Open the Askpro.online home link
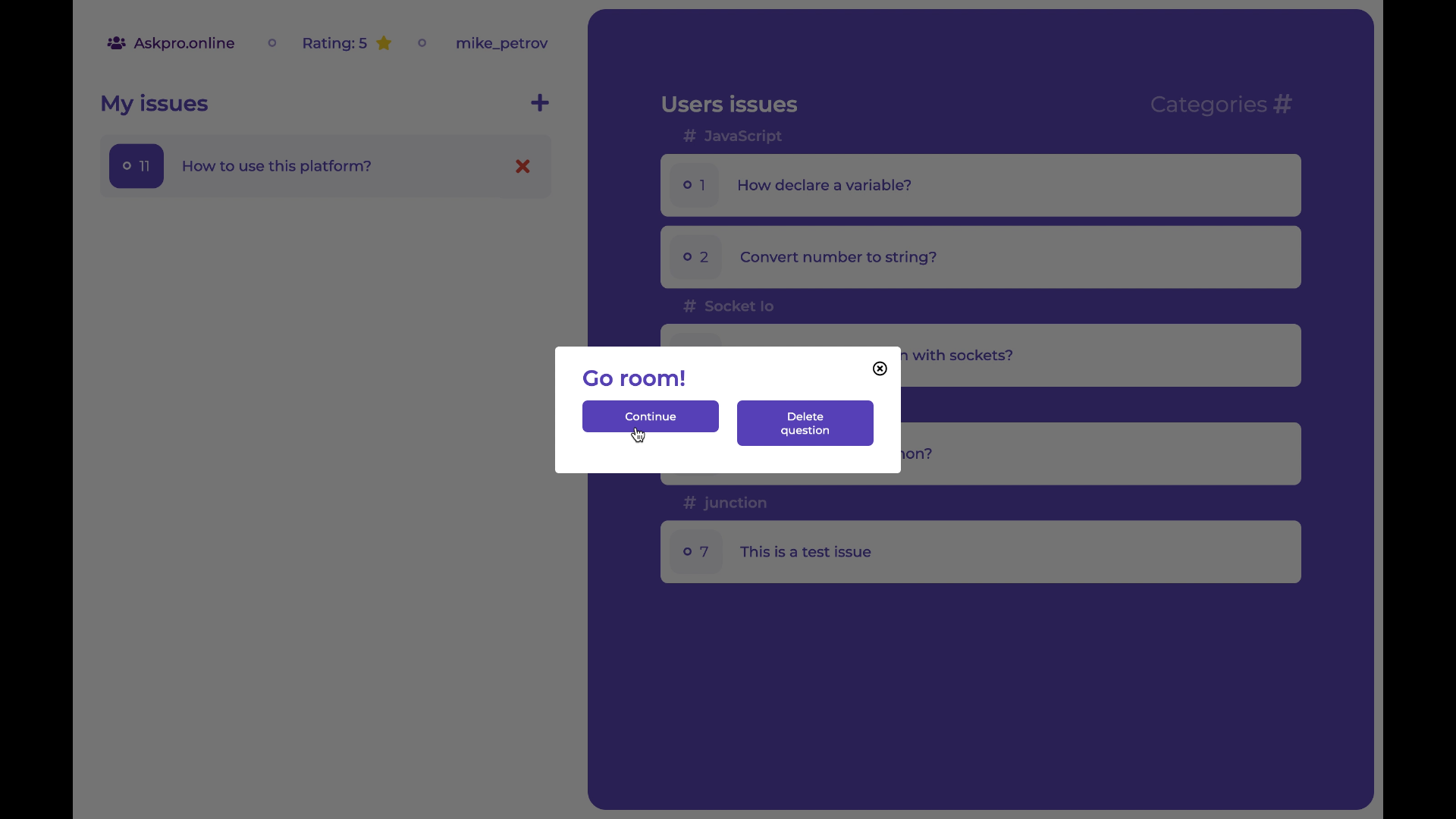This screenshot has height=819, width=1456. (x=184, y=43)
